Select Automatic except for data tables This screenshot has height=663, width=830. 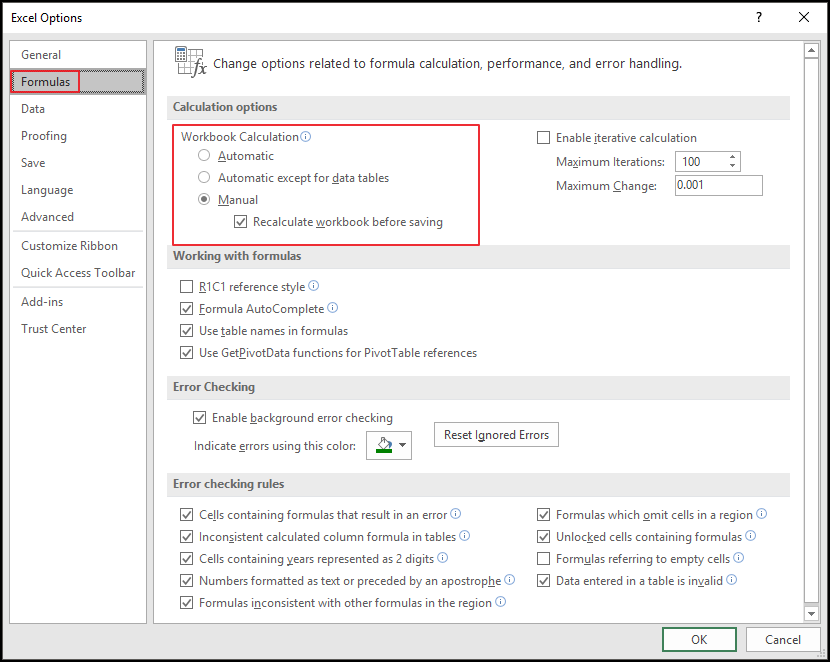(x=204, y=177)
